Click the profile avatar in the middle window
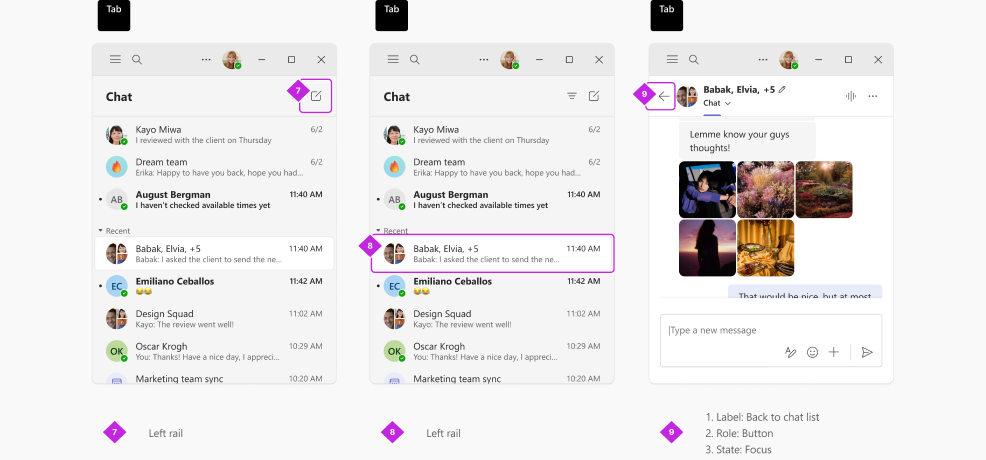 click(510, 60)
